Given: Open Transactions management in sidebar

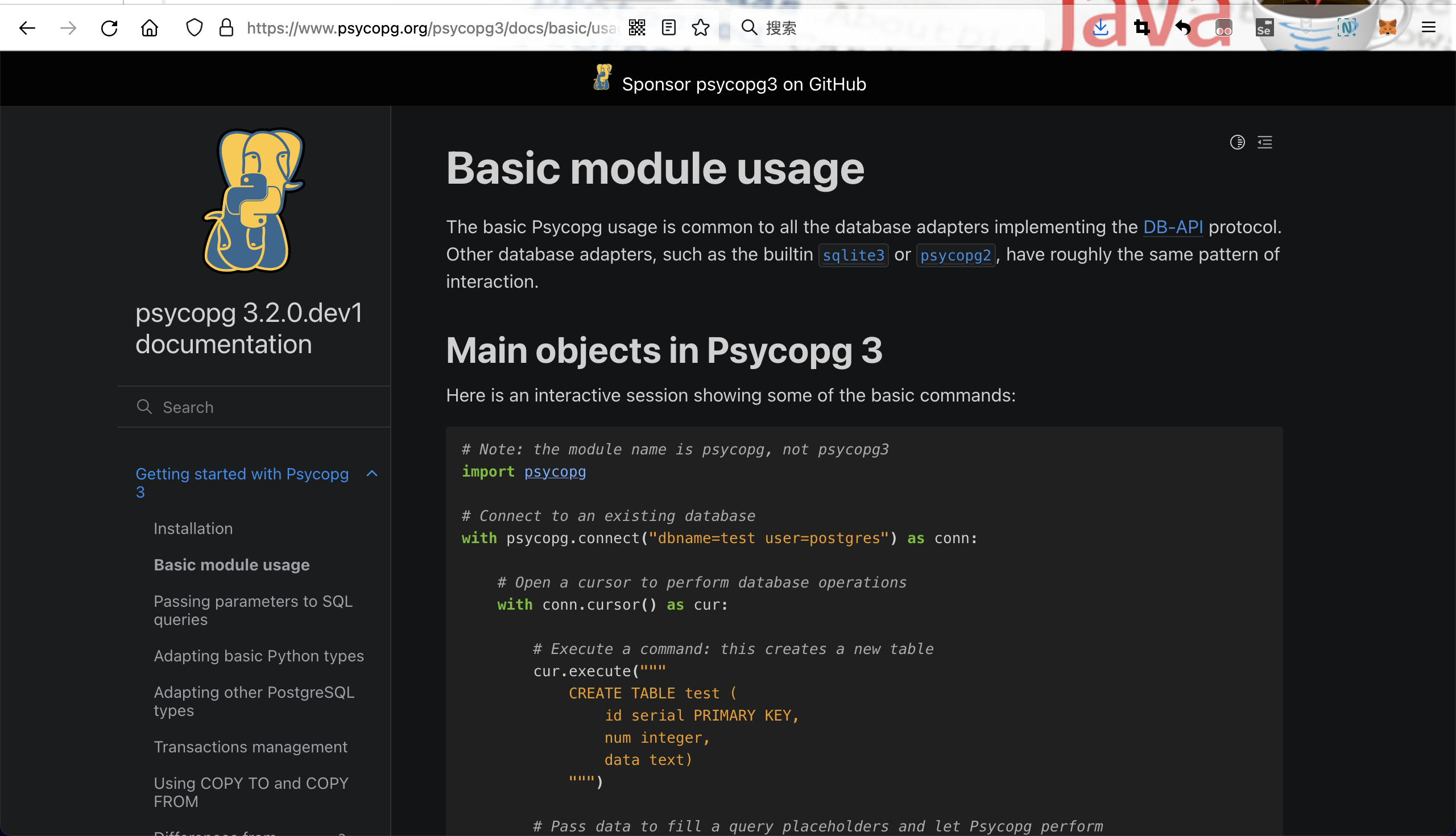Looking at the screenshot, I should pos(250,746).
